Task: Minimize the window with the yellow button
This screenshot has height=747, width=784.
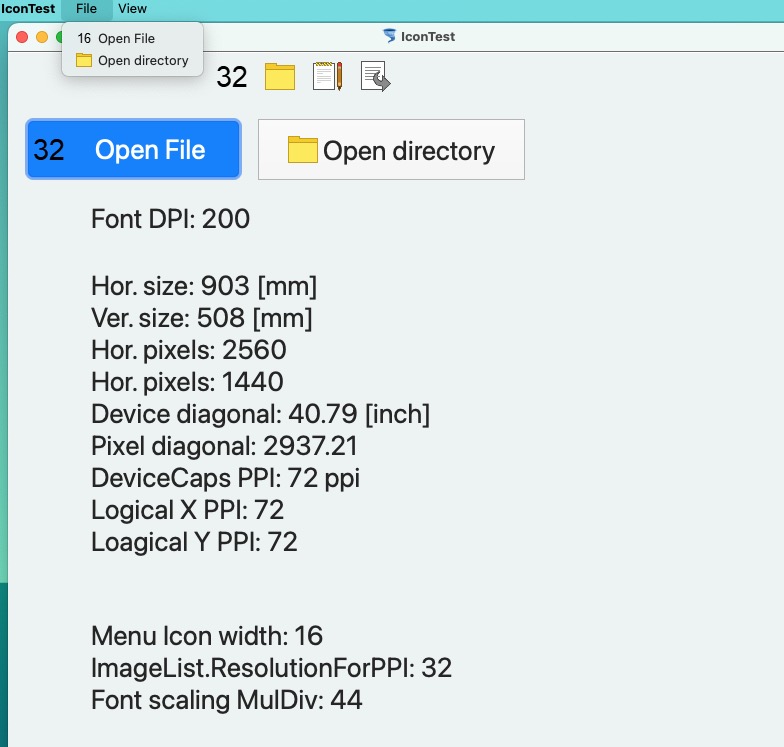Action: (x=42, y=37)
